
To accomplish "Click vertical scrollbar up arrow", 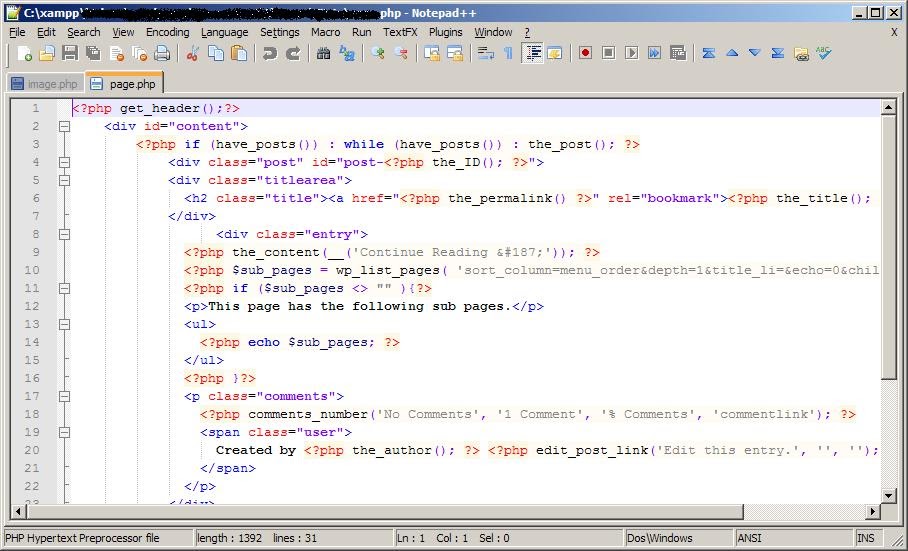I will coord(889,107).
